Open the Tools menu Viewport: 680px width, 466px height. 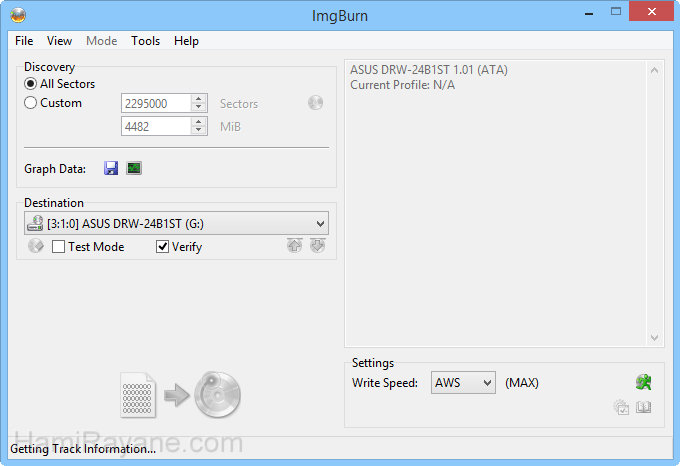pyautogui.click(x=146, y=41)
